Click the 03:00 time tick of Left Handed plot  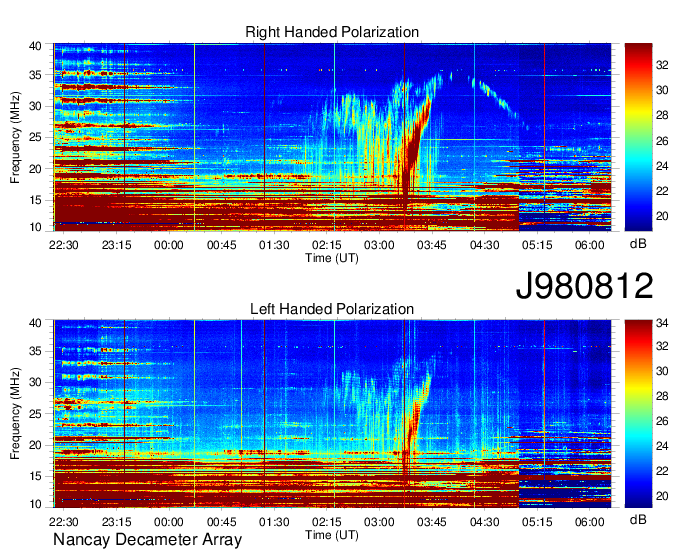379,522
